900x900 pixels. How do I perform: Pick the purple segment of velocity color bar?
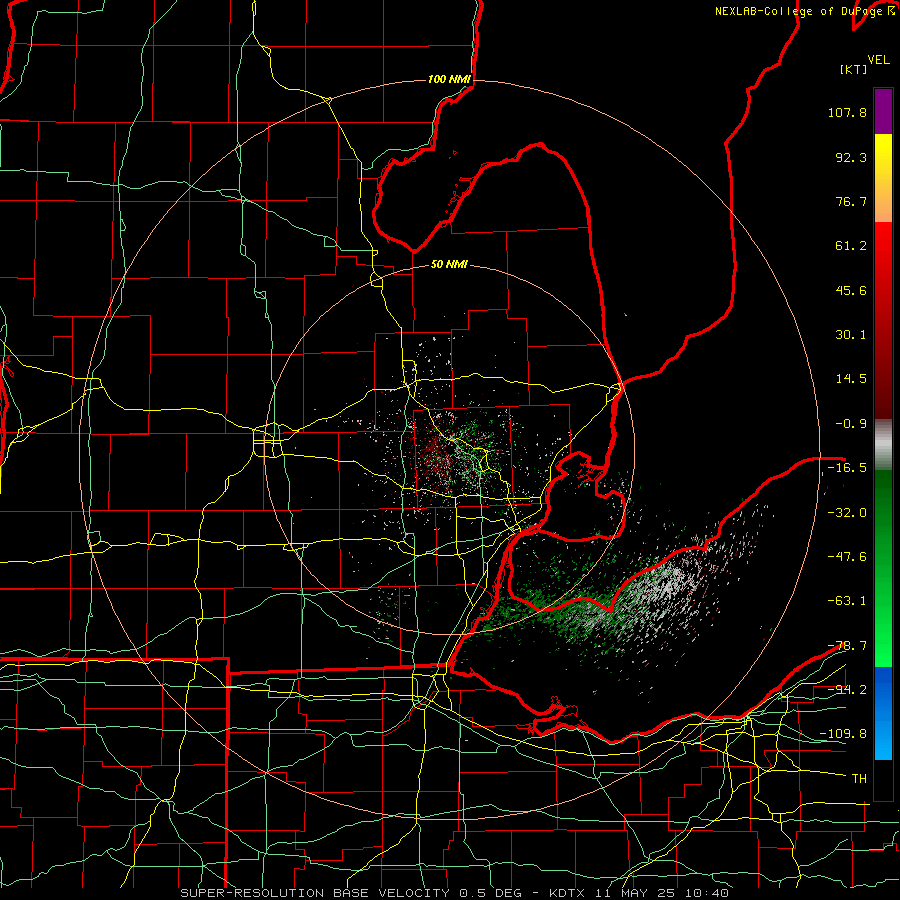(x=883, y=111)
